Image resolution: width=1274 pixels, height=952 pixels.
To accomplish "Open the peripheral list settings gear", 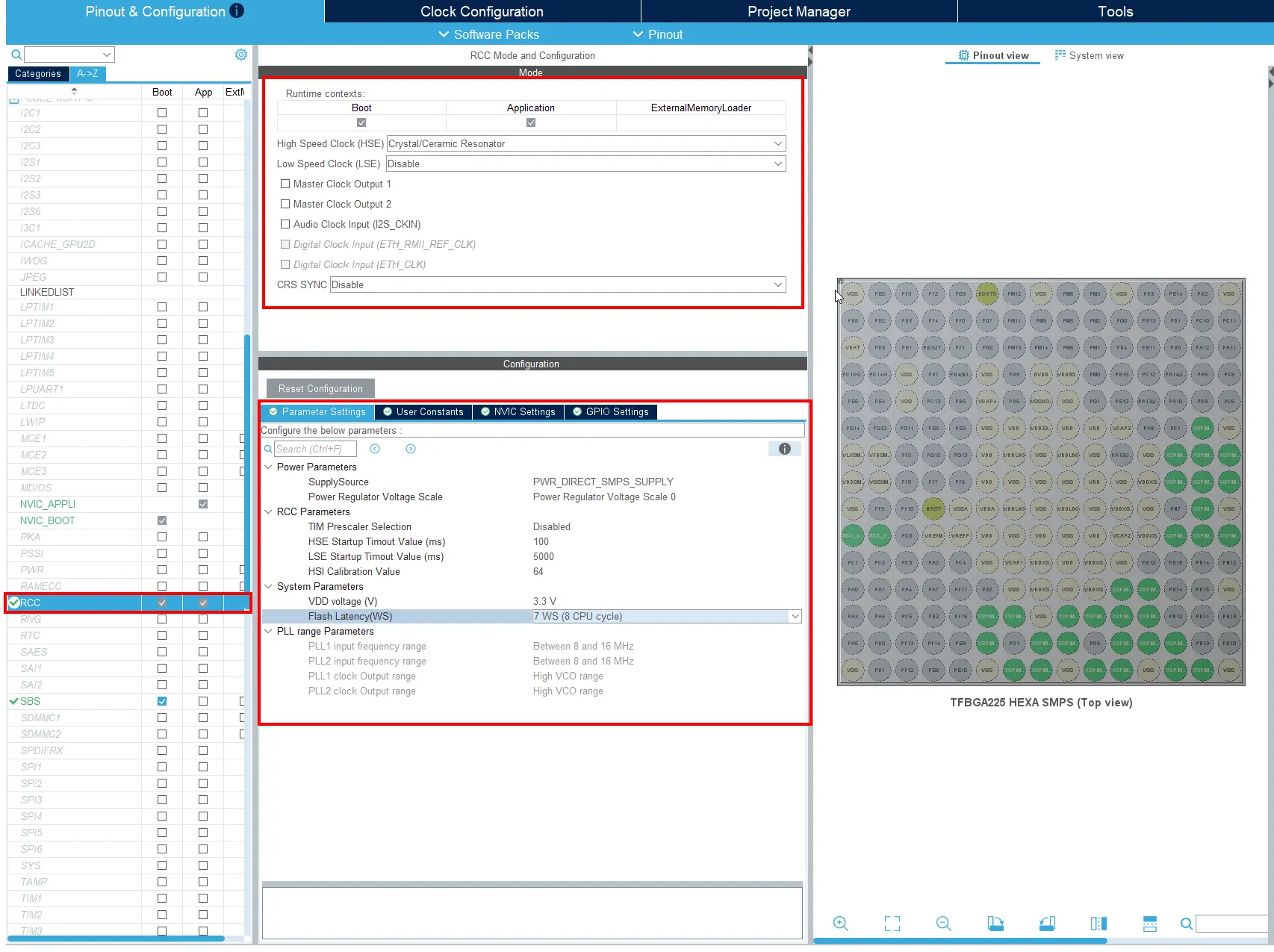I will click(x=240, y=55).
